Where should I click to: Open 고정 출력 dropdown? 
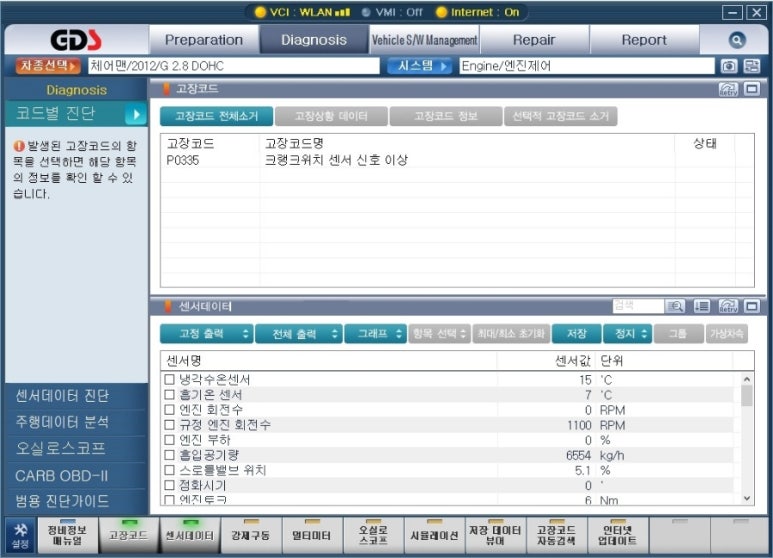pos(207,334)
